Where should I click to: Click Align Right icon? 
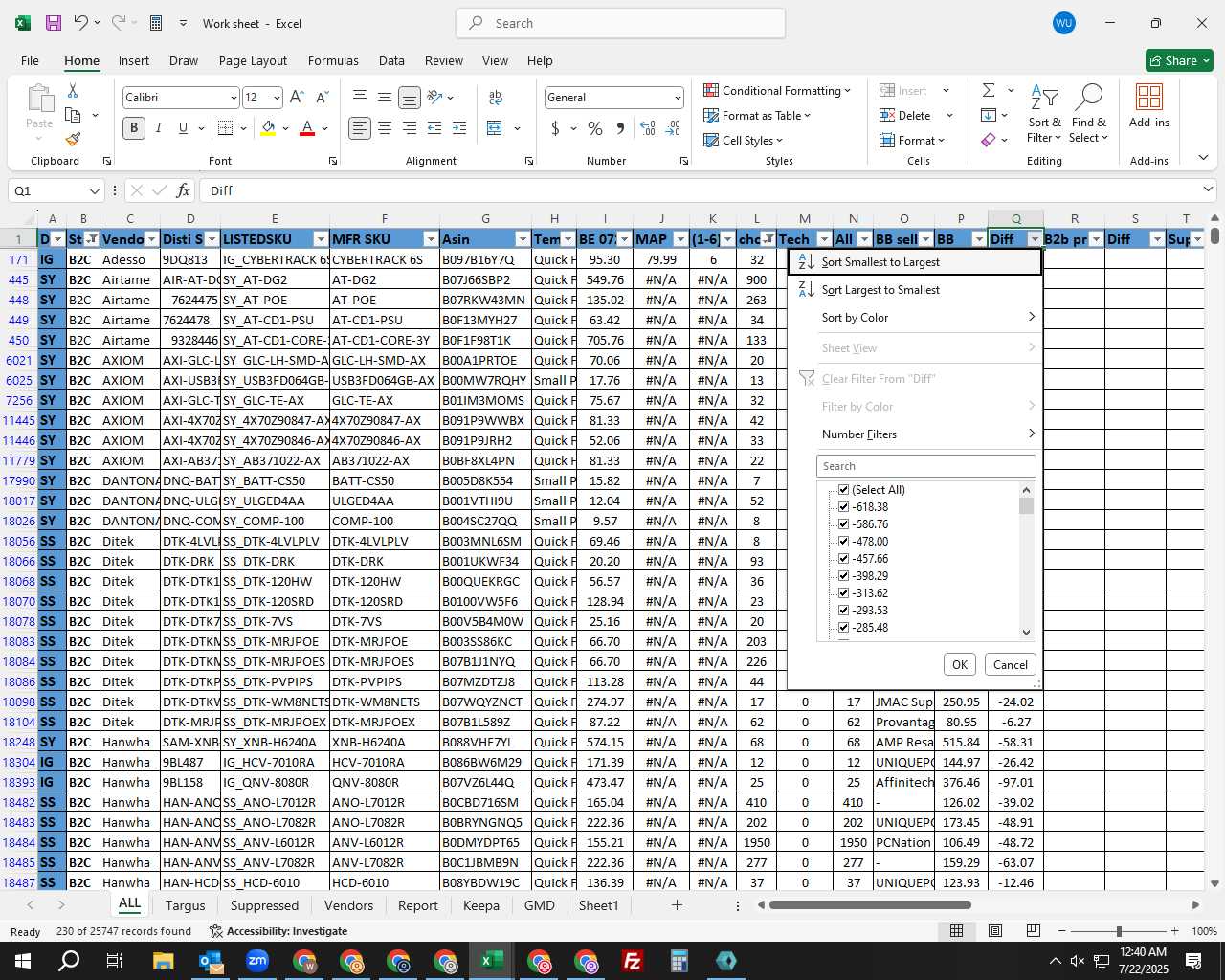[x=410, y=127]
